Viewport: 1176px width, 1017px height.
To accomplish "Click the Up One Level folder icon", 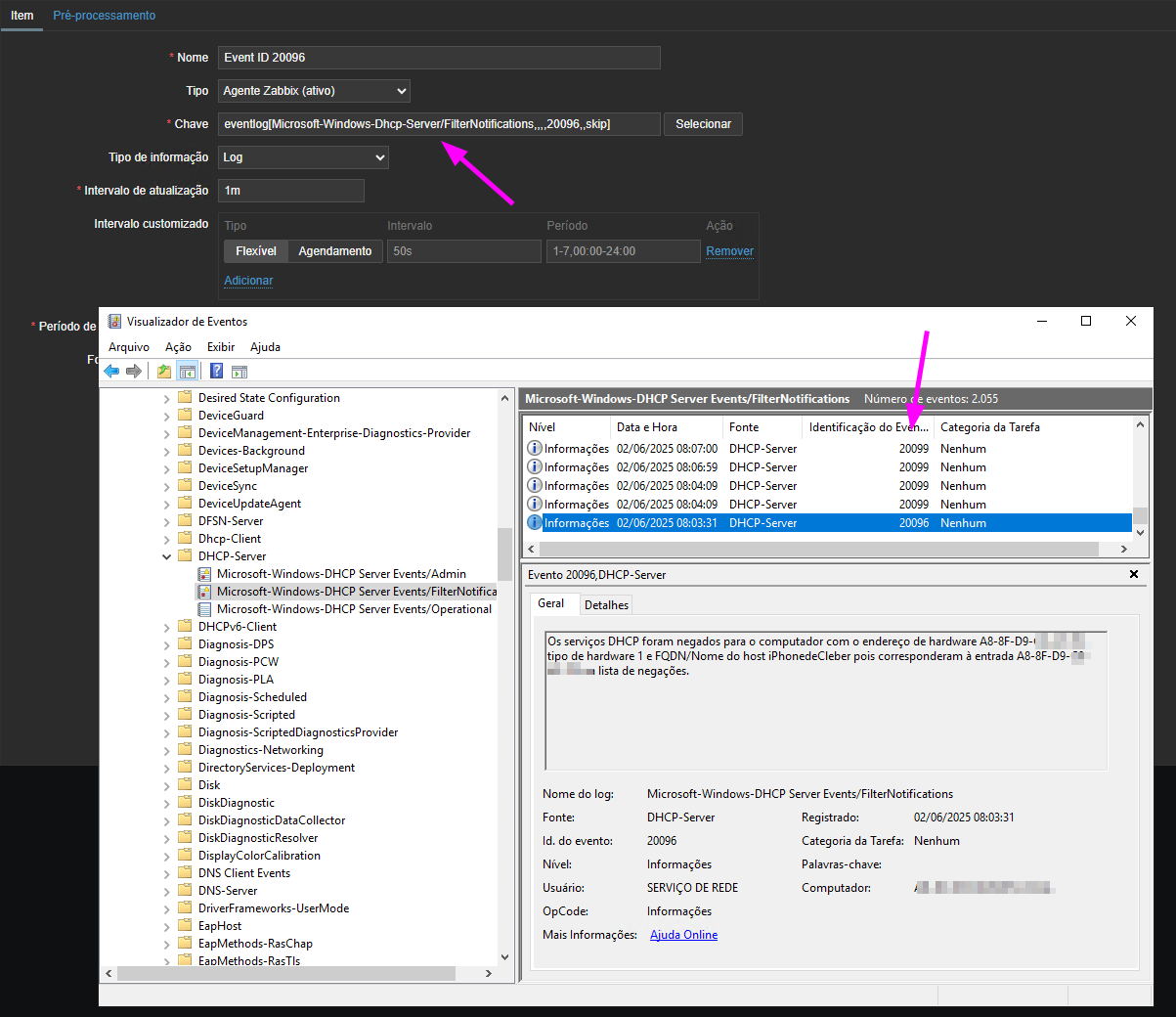I will click(164, 372).
